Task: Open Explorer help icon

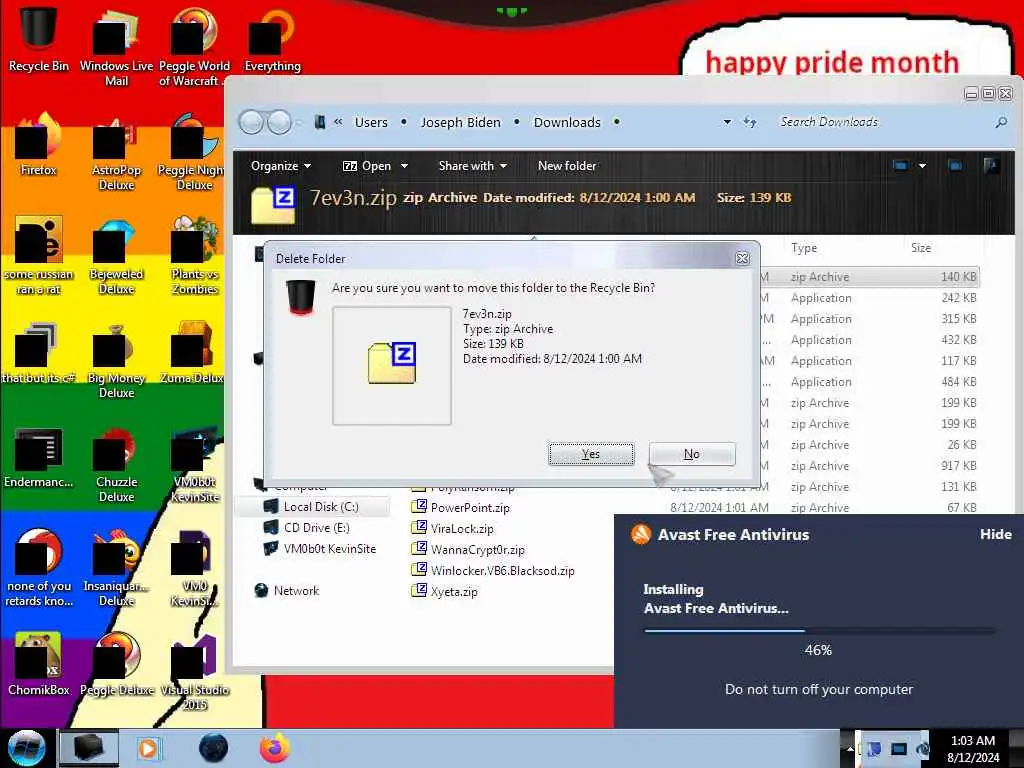Action: pyautogui.click(x=991, y=166)
